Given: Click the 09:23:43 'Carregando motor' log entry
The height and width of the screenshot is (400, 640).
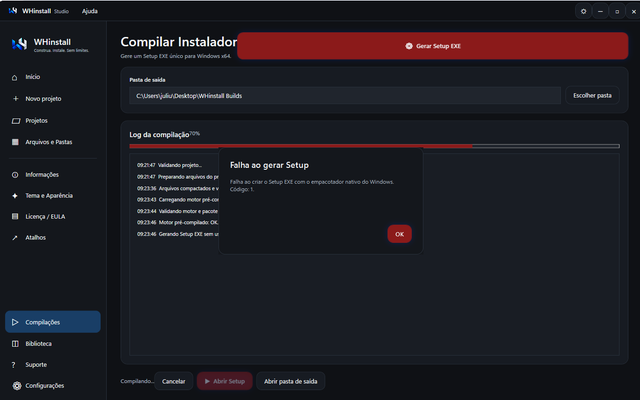Looking at the screenshot, I should coord(178,200).
